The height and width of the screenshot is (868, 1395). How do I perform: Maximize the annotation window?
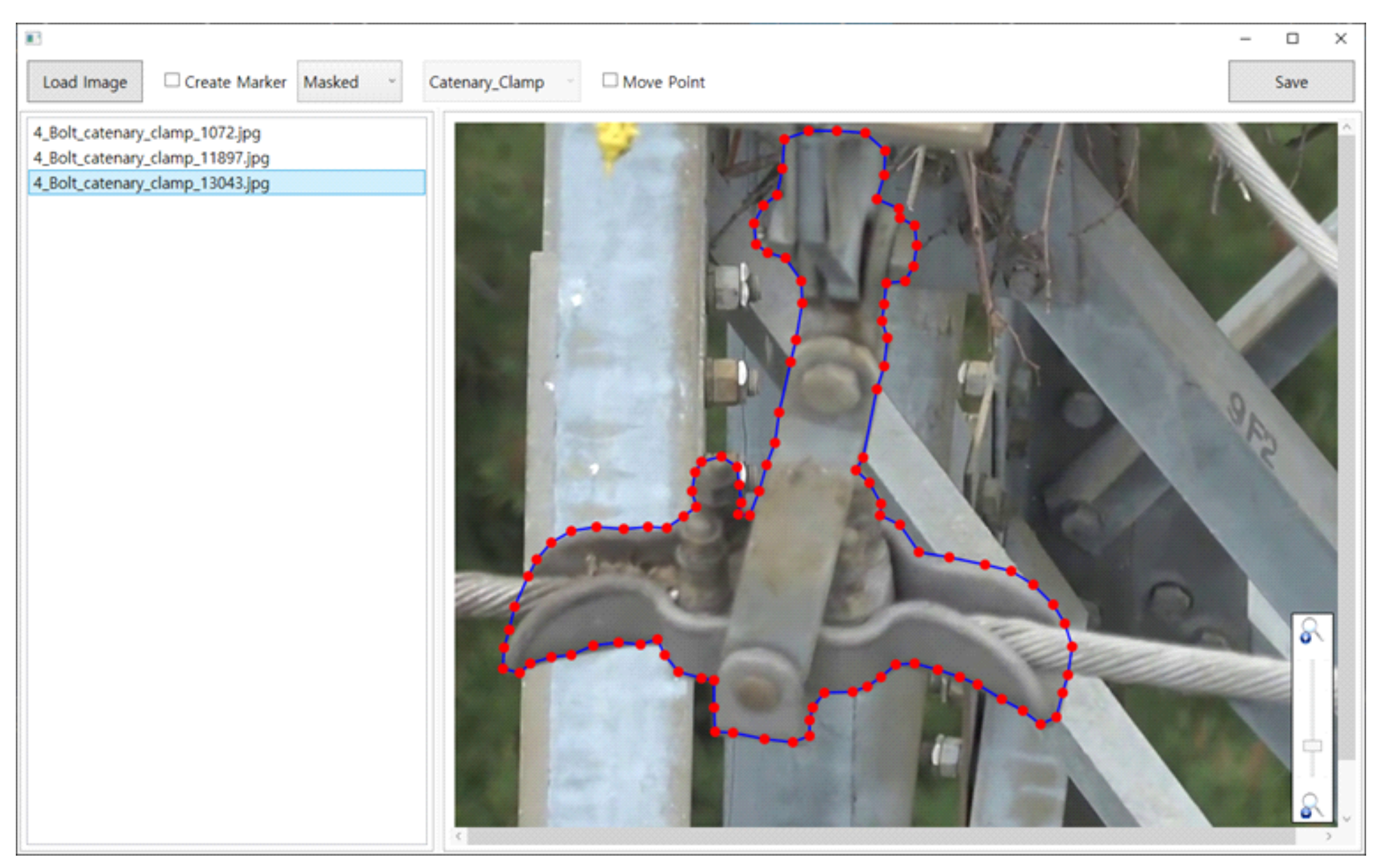[x=1292, y=38]
